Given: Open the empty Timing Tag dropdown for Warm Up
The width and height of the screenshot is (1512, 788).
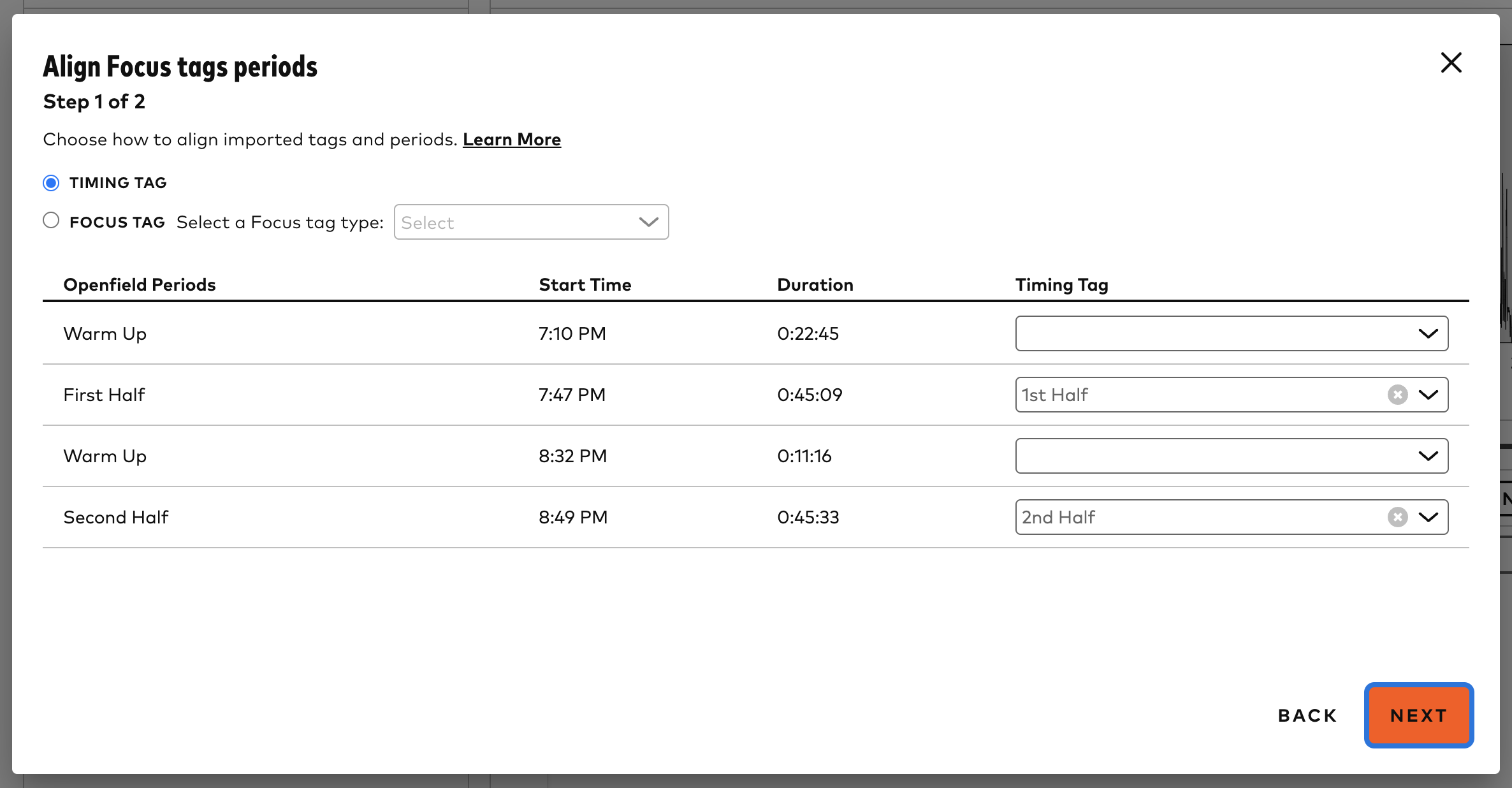Looking at the screenshot, I should (x=1230, y=333).
